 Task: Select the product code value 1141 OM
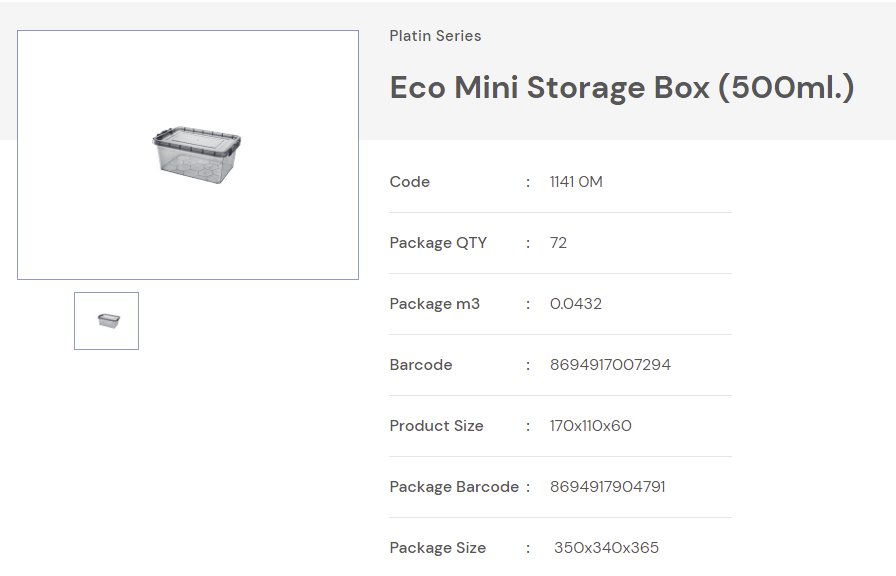pos(576,182)
